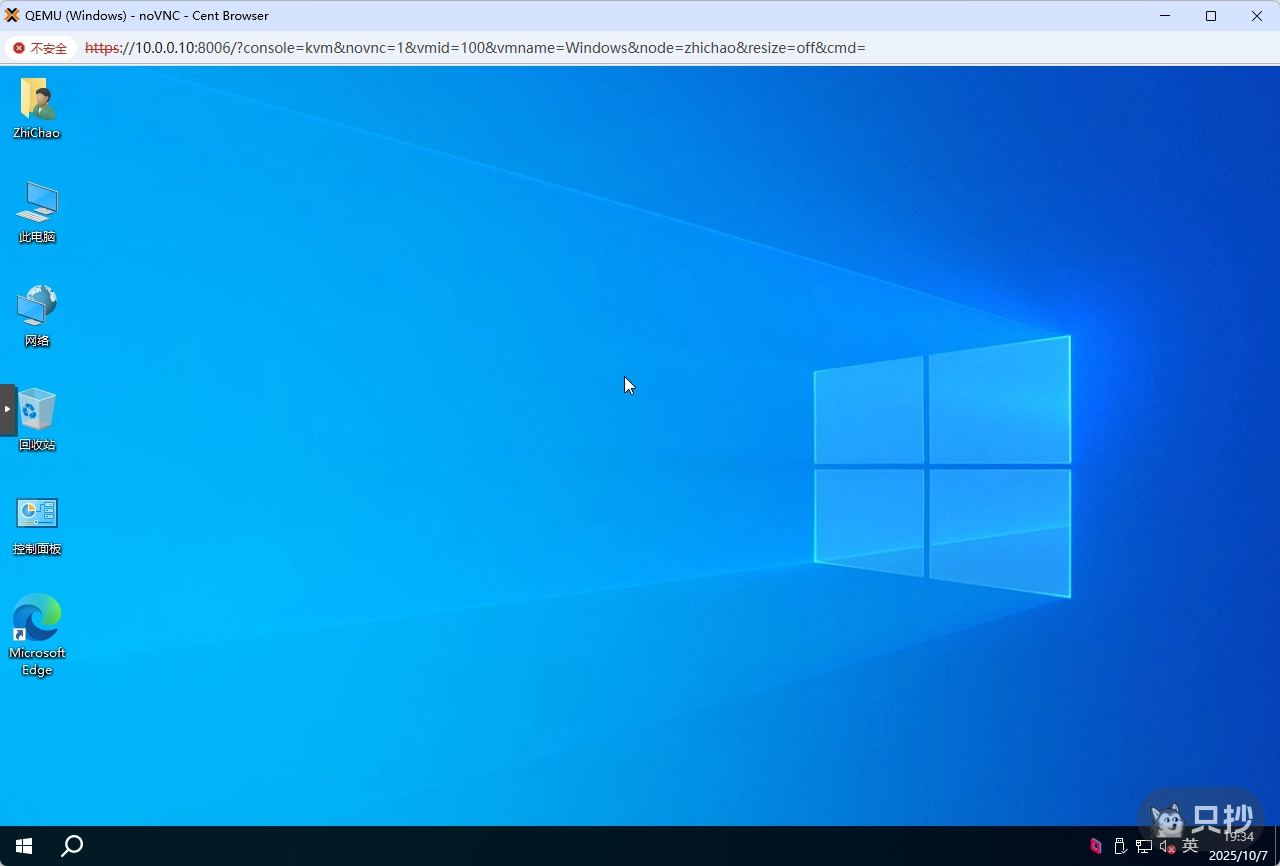Open the 回收站 Recycle Bin
The width and height of the screenshot is (1280, 866).
click(37, 413)
